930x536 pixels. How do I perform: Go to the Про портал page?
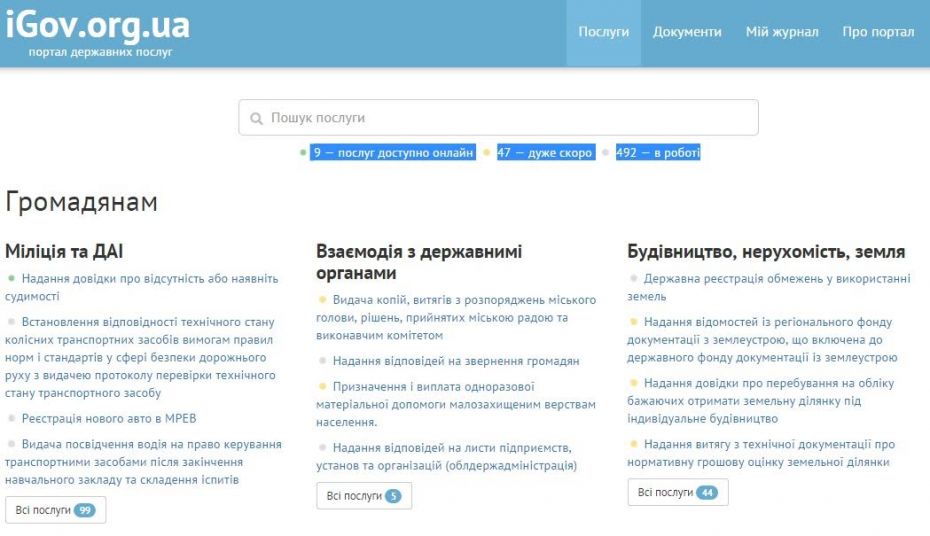tap(877, 32)
